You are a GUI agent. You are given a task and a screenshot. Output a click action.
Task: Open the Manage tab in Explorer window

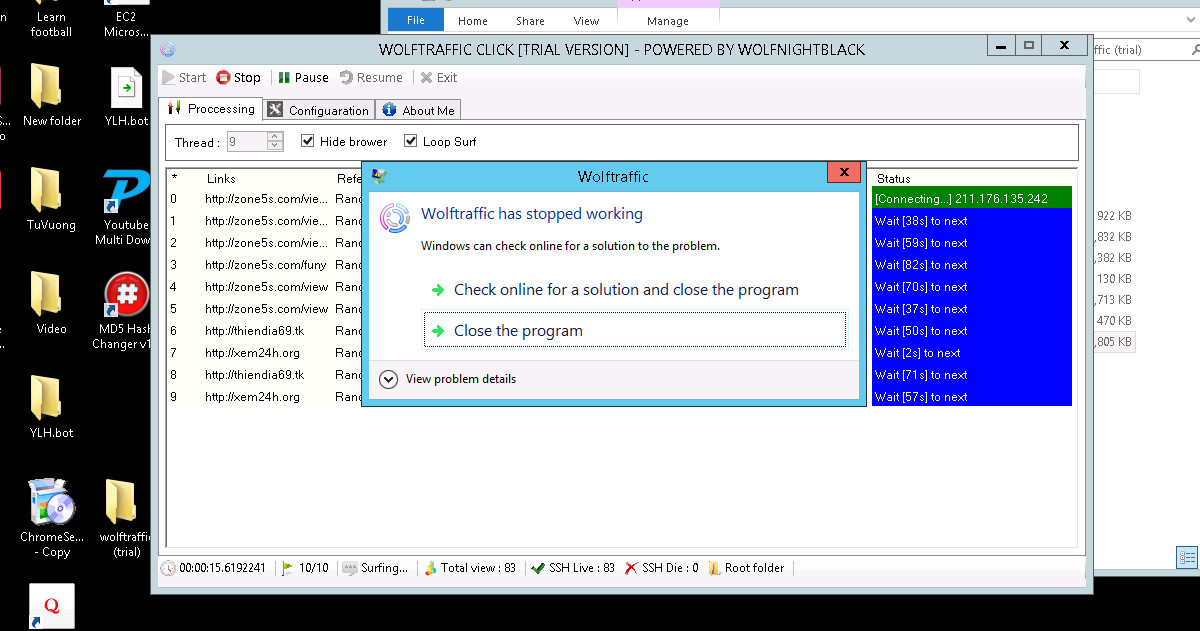(x=668, y=21)
